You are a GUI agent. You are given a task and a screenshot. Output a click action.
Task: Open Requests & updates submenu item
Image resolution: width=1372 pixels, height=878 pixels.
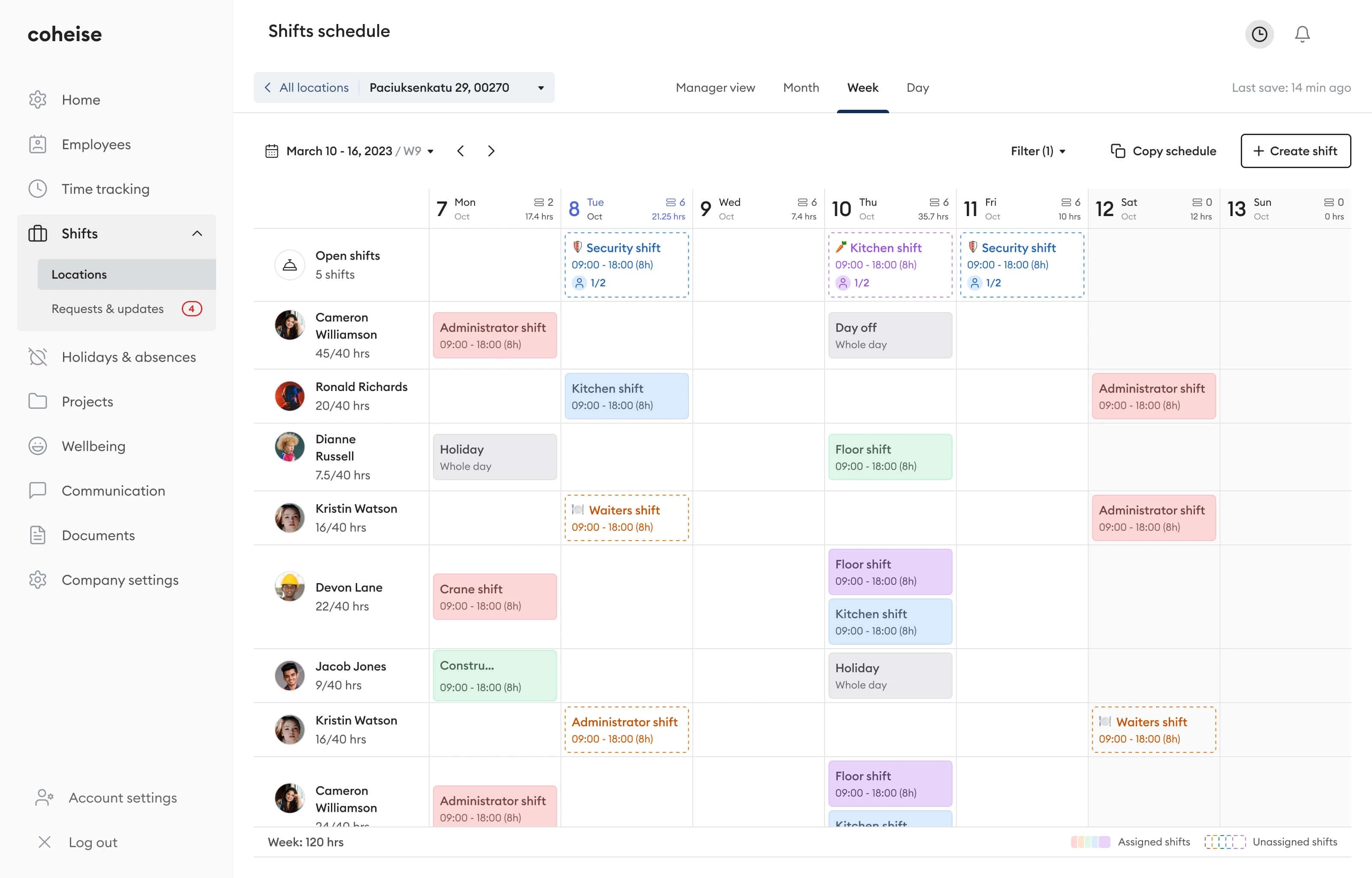coord(107,309)
